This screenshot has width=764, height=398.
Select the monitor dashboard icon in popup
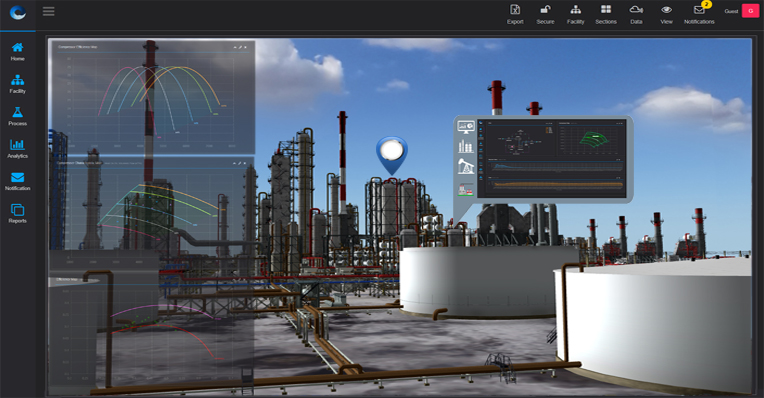(466, 128)
